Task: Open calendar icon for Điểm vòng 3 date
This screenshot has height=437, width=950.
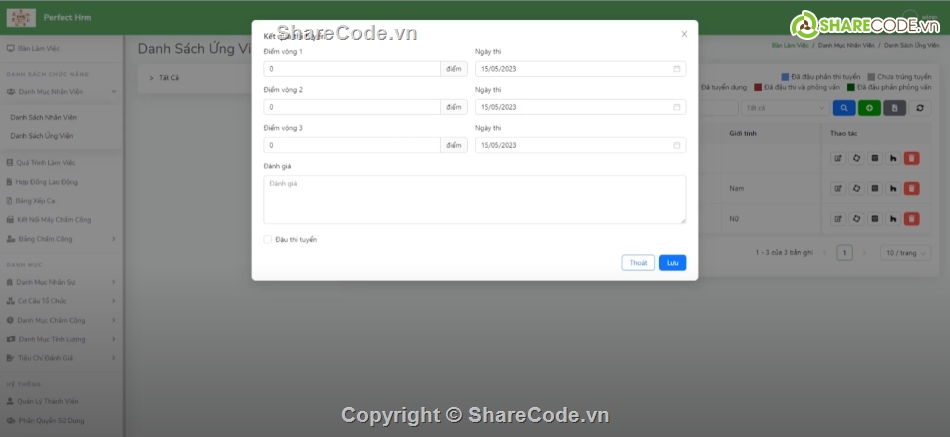Action: pyautogui.click(x=677, y=145)
